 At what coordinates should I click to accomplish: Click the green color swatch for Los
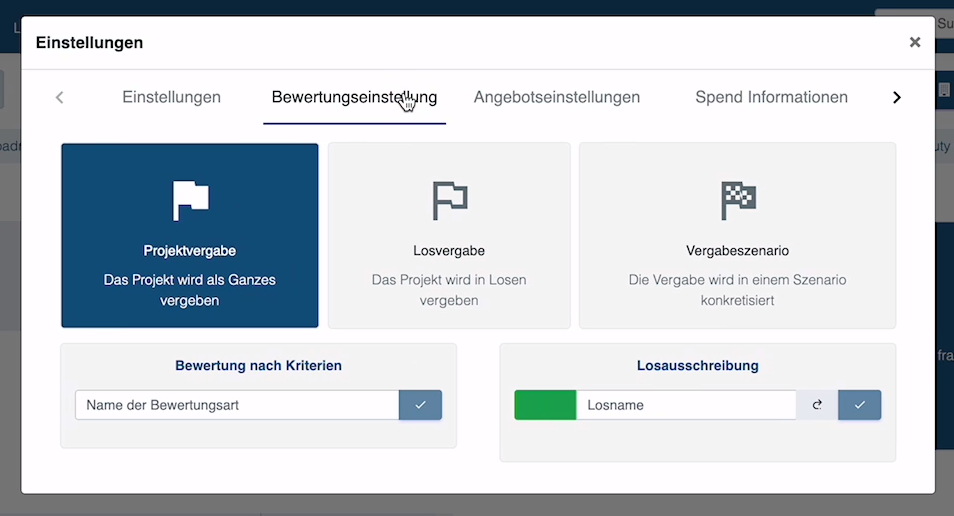[x=545, y=405]
